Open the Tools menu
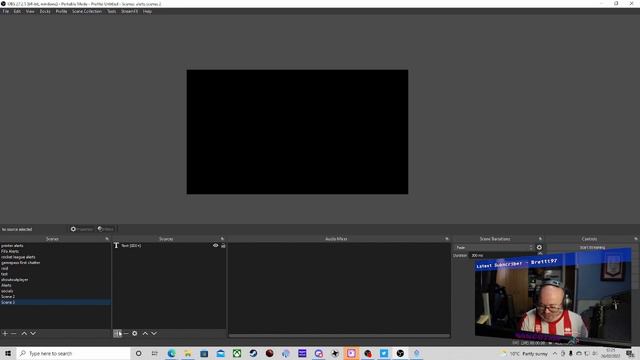 click(111, 11)
